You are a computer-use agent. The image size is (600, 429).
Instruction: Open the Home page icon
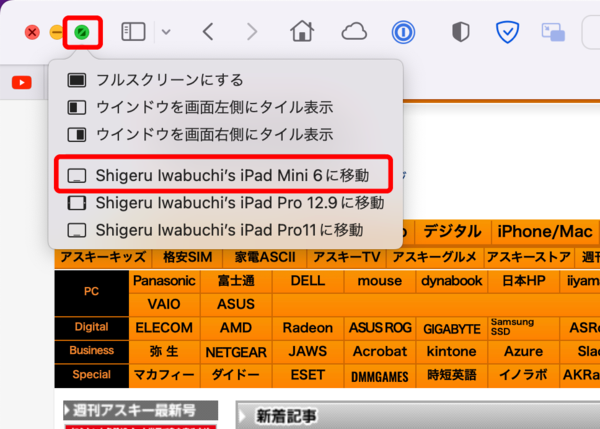(x=302, y=31)
